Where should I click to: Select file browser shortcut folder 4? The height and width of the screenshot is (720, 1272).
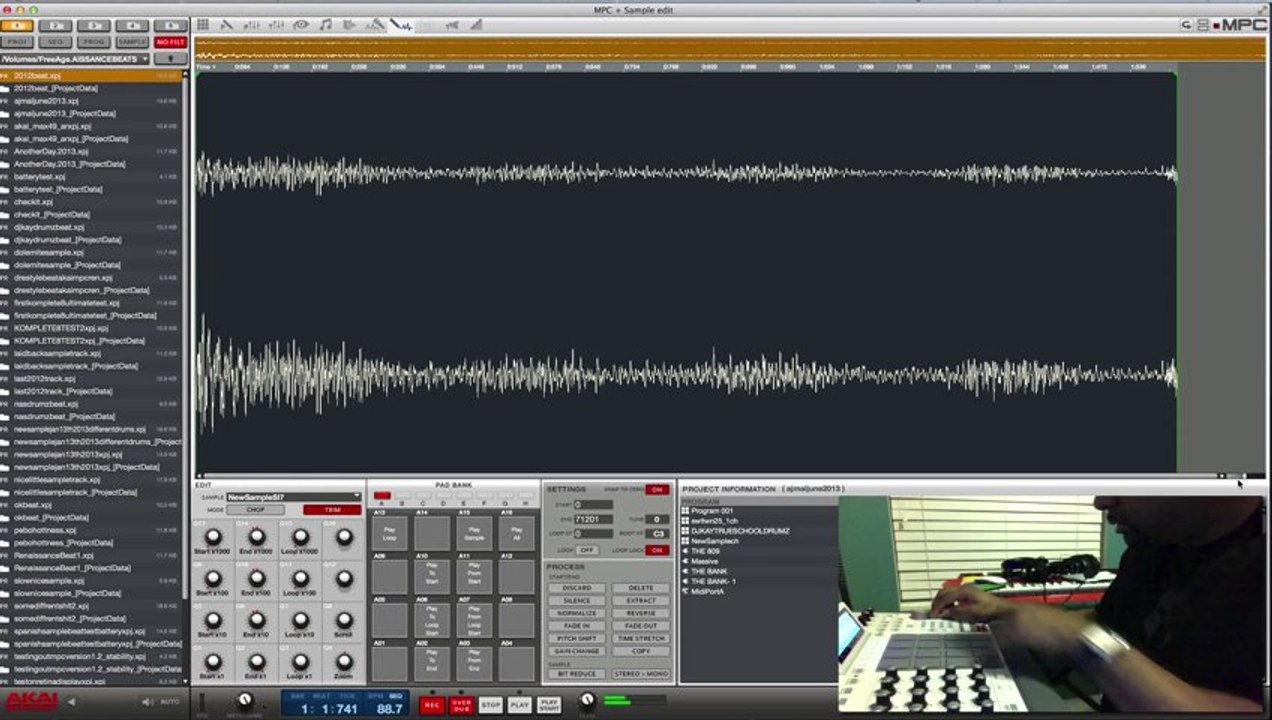(x=131, y=25)
